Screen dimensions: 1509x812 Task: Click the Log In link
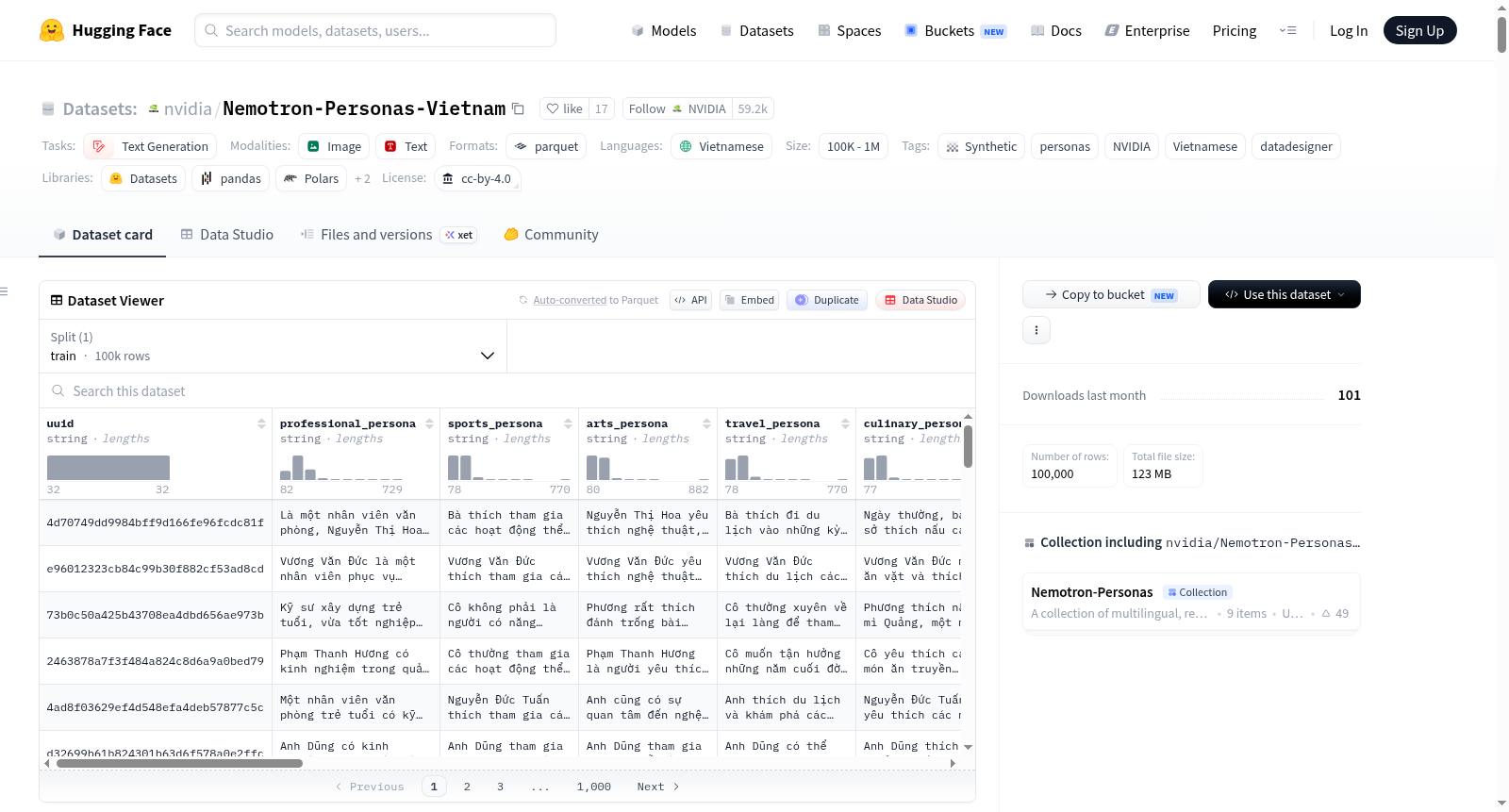(1349, 30)
